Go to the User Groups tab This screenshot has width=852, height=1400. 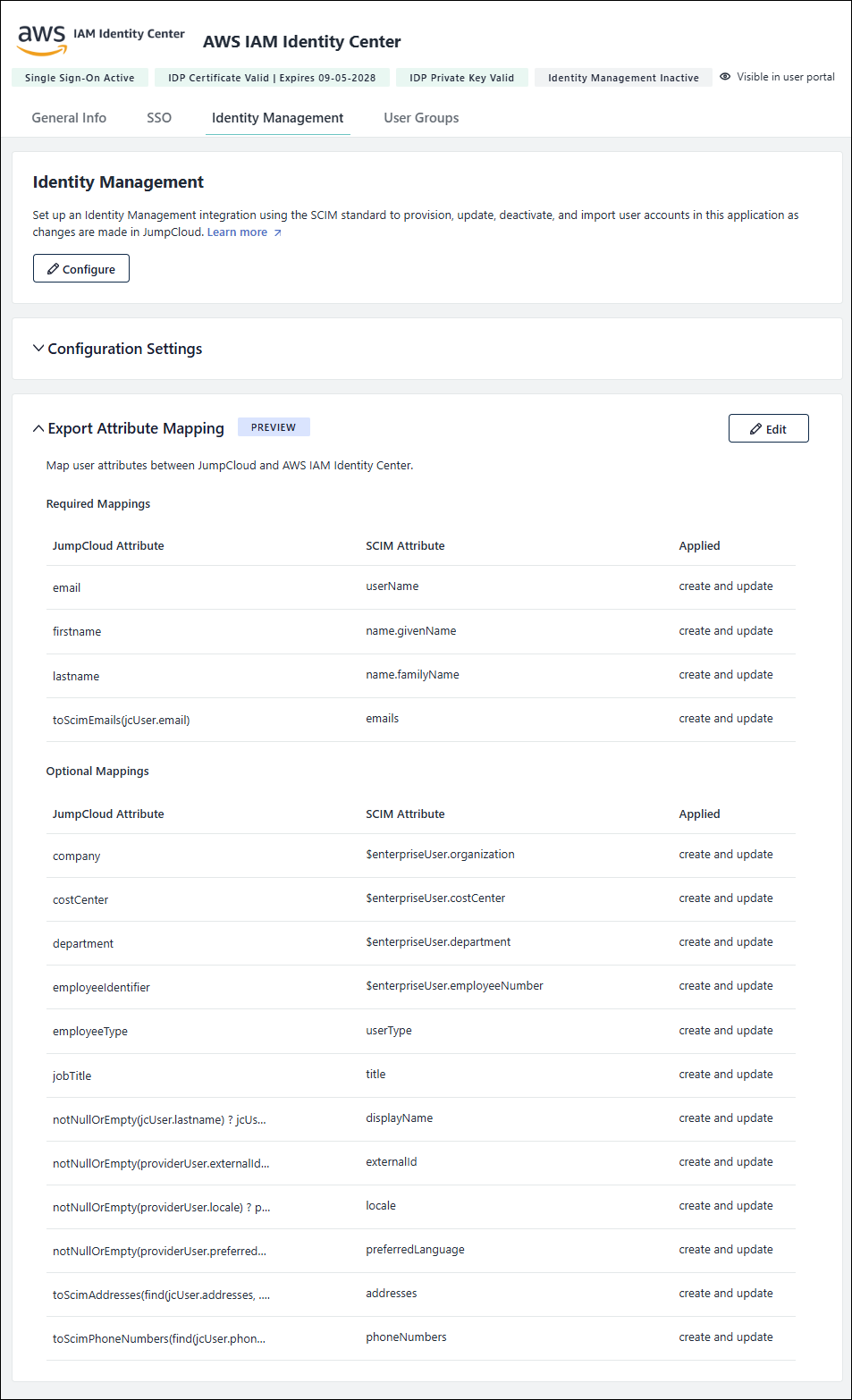click(x=421, y=118)
